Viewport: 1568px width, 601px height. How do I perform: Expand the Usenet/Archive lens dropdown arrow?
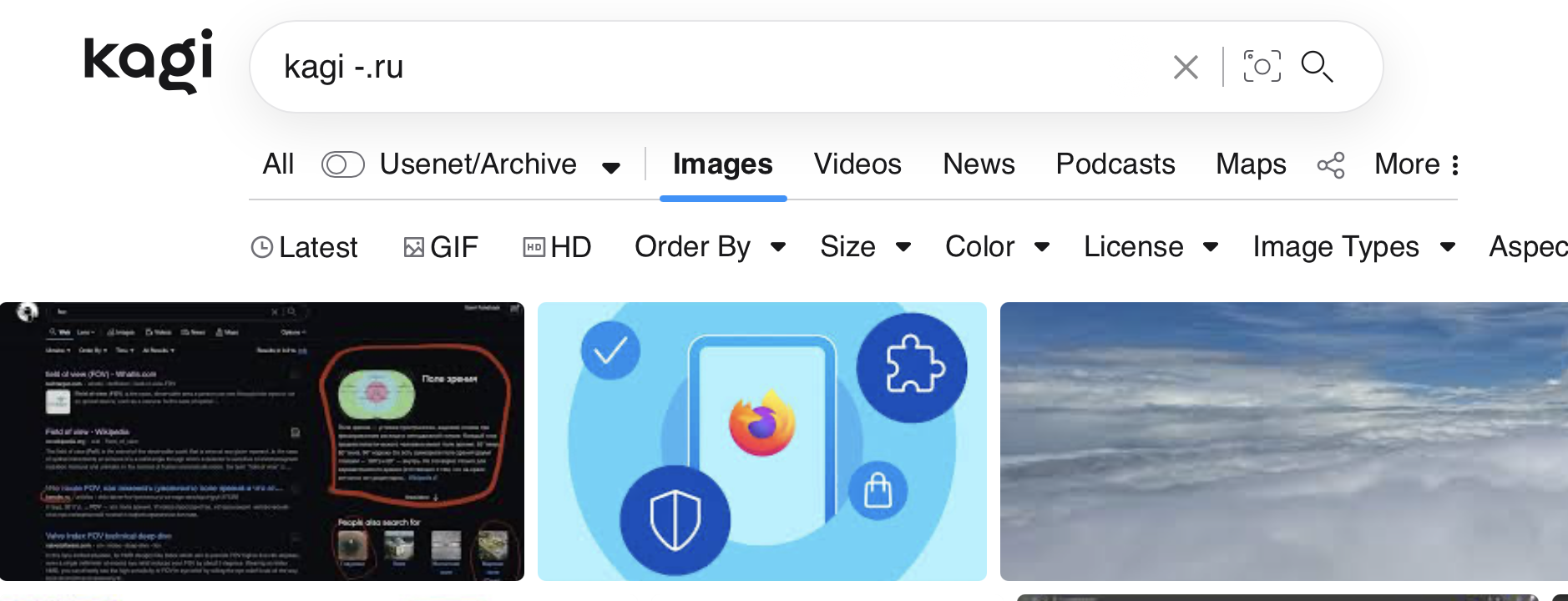[611, 167]
